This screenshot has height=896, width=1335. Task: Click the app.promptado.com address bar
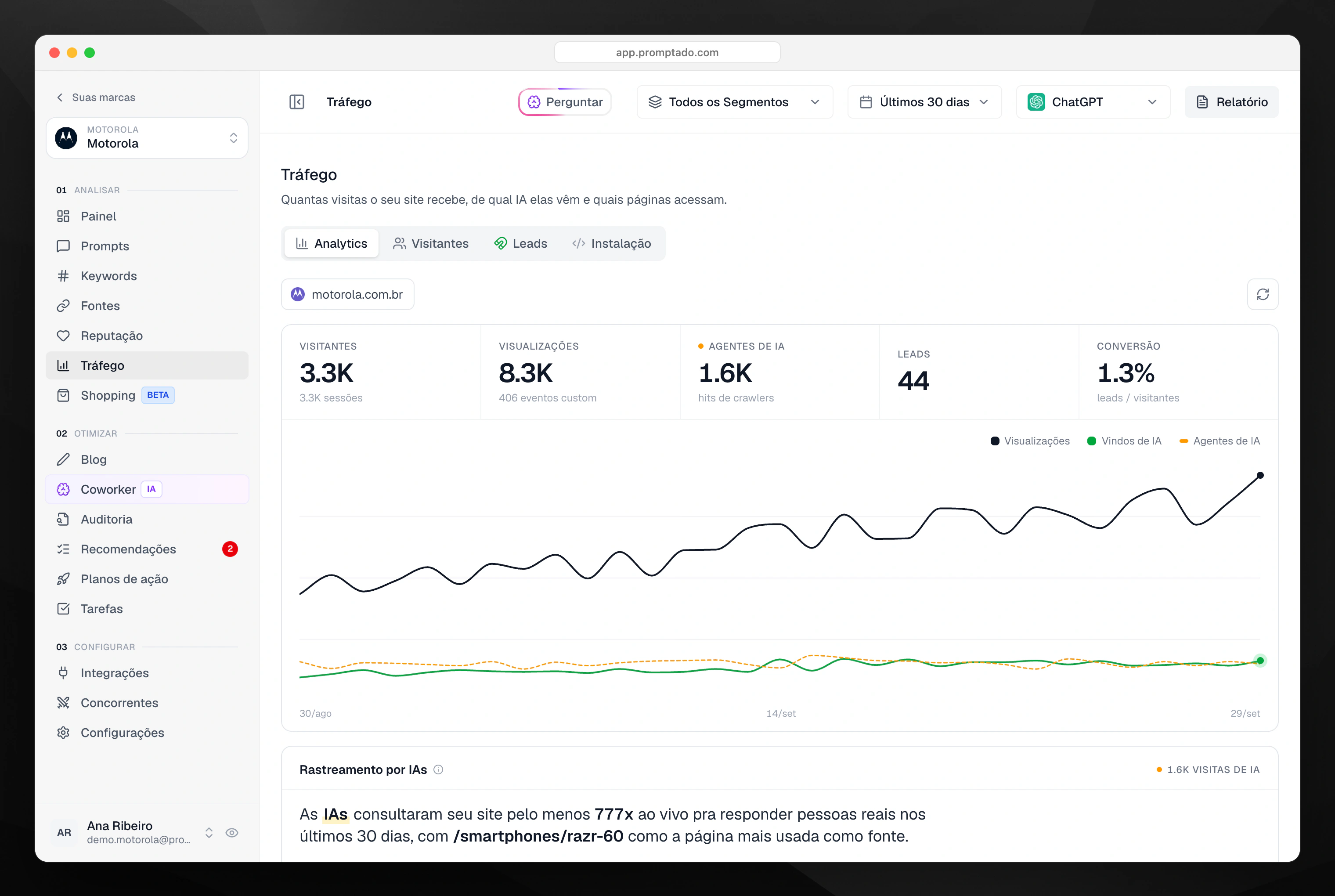(667, 53)
